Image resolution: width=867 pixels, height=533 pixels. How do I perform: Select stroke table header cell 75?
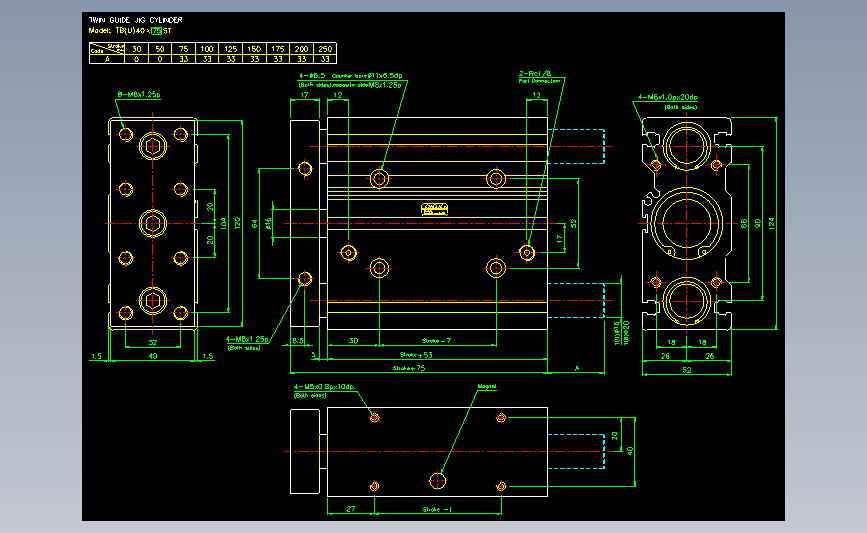pos(184,49)
